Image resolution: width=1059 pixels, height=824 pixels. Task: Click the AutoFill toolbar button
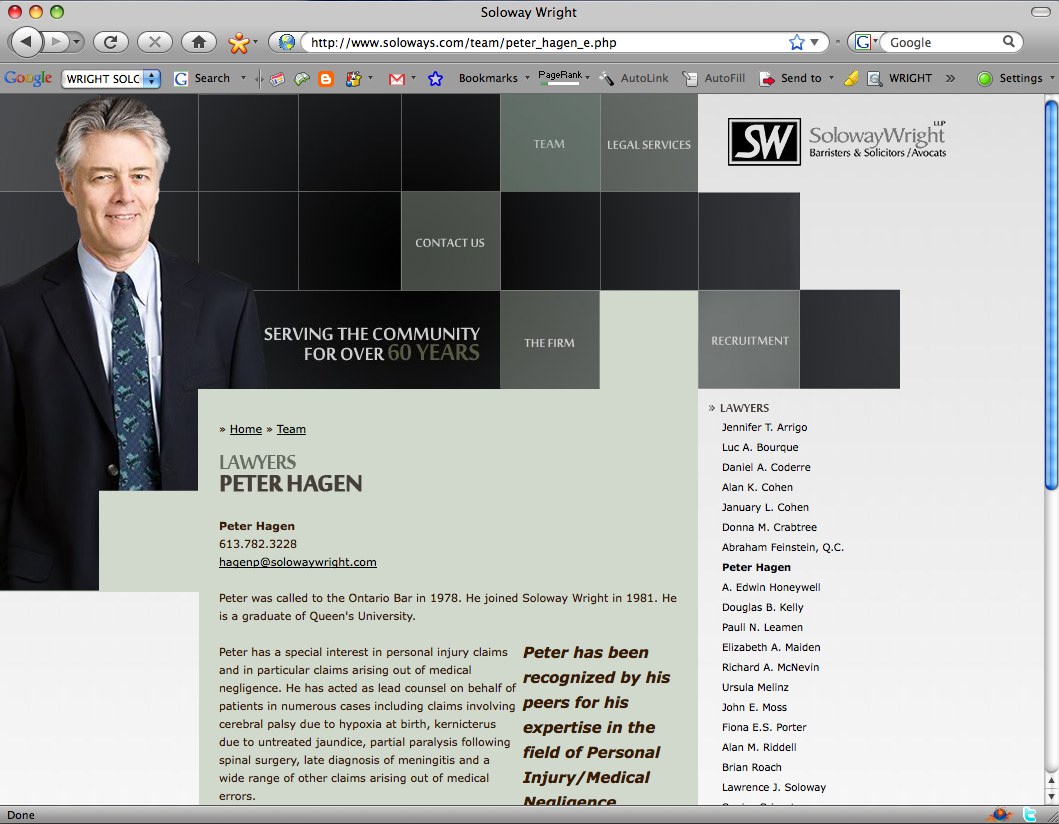714,78
